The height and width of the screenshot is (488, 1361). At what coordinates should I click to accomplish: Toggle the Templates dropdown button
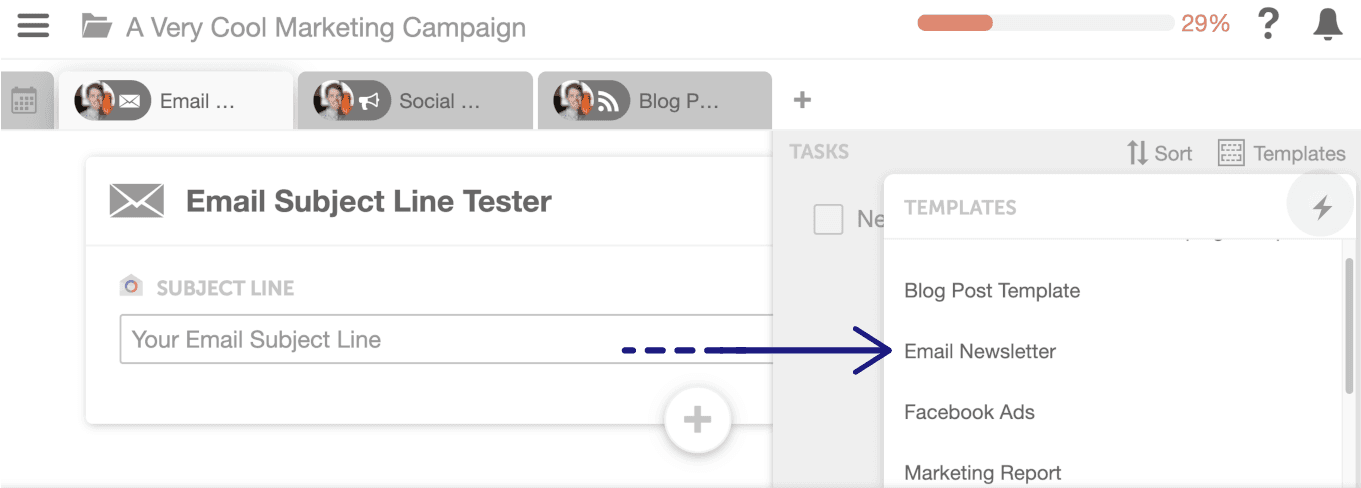(x=1282, y=153)
